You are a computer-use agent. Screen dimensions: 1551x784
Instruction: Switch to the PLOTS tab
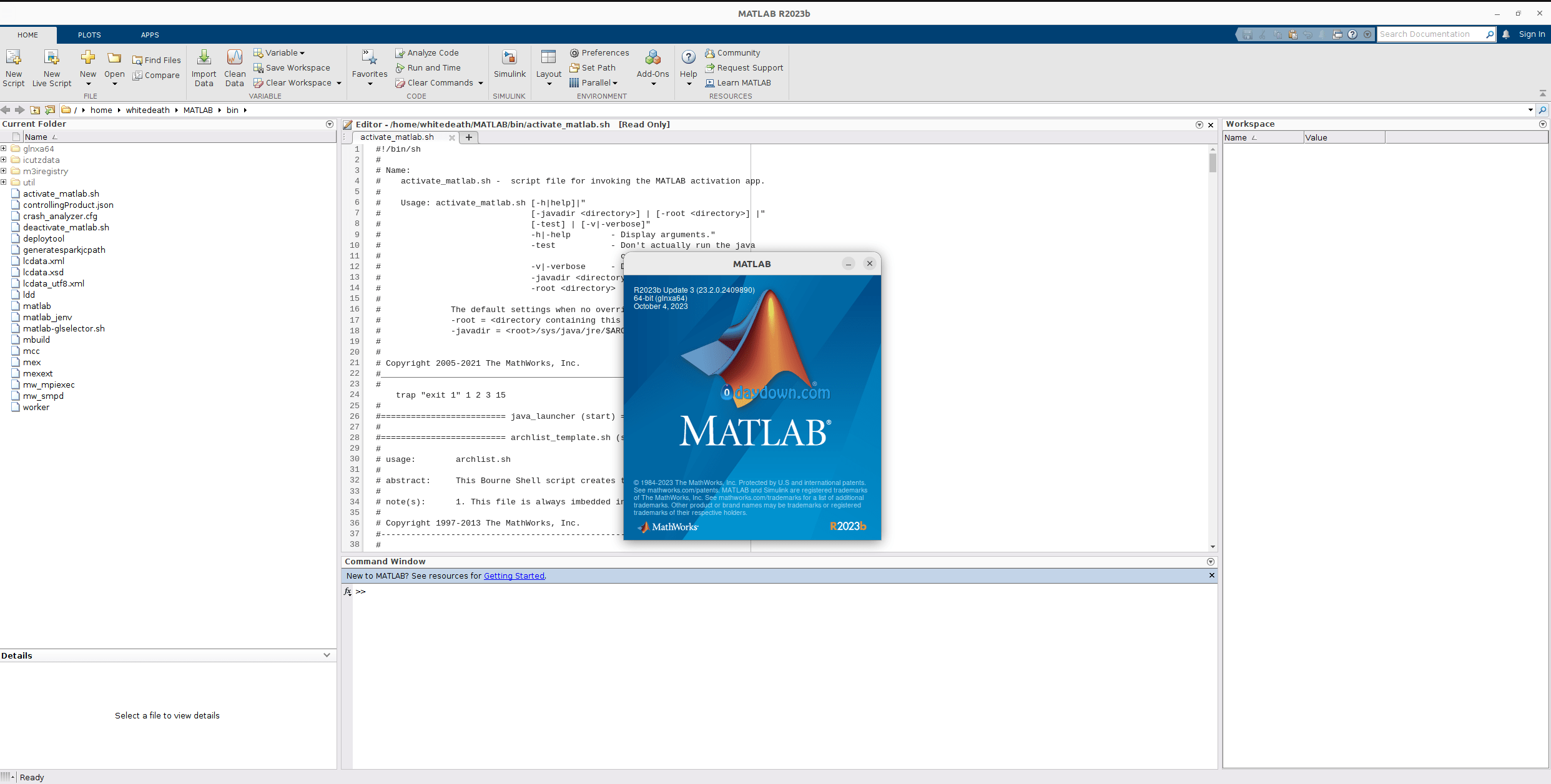click(x=89, y=35)
